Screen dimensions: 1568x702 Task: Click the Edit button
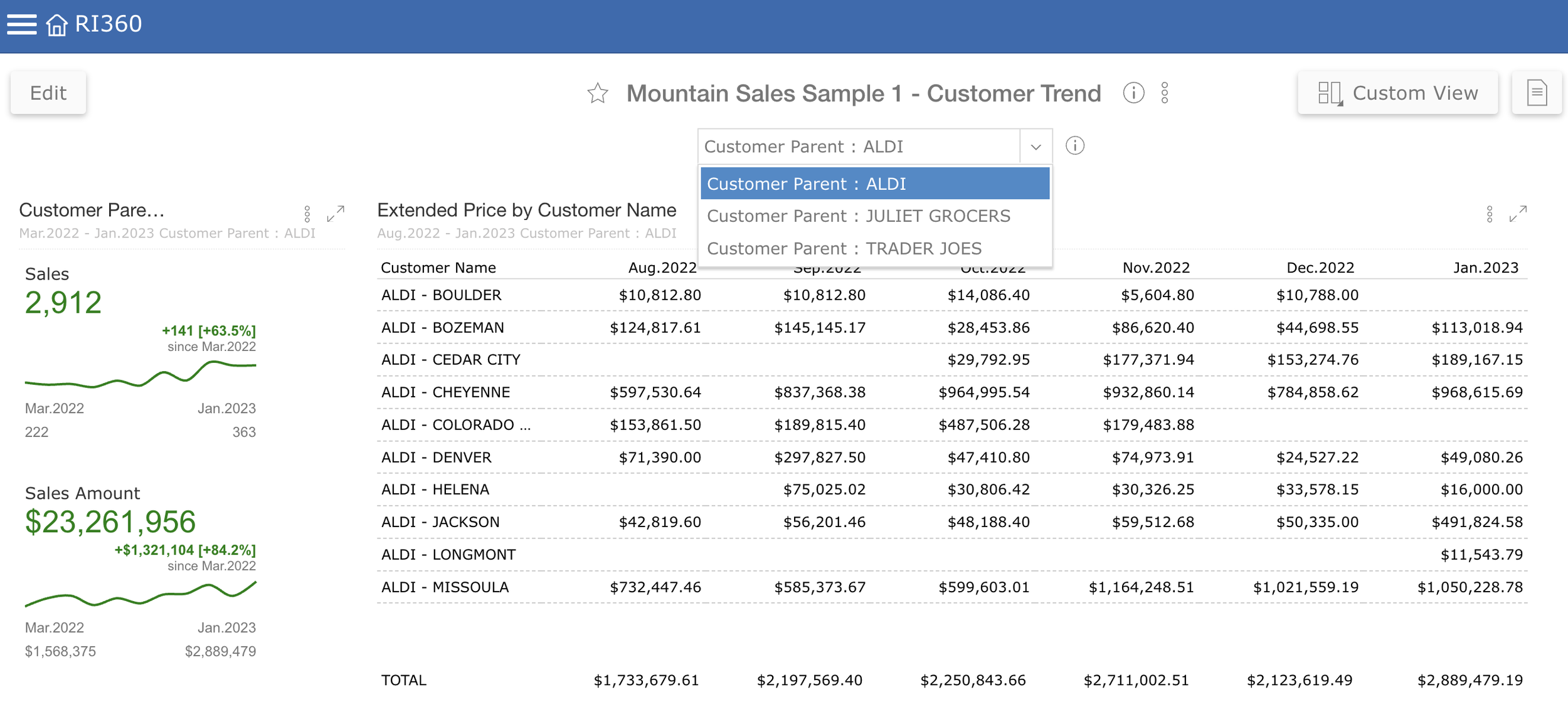click(48, 93)
